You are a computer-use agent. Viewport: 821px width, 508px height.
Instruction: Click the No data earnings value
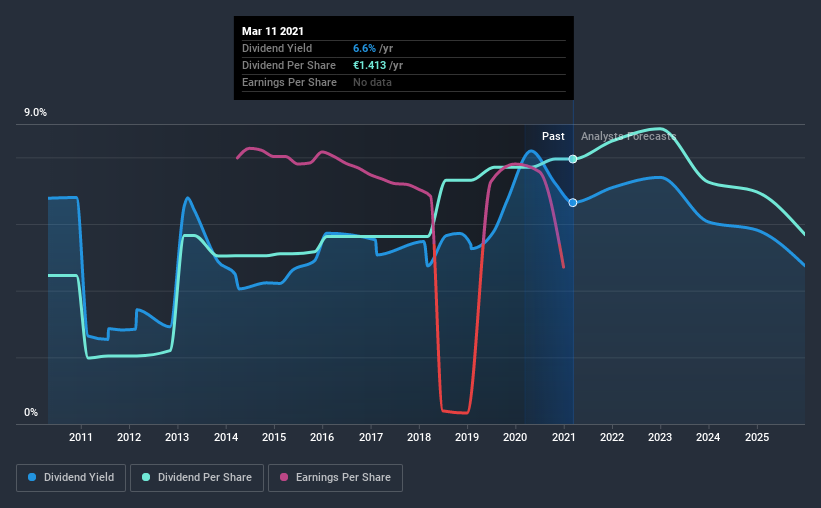pyautogui.click(x=372, y=82)
